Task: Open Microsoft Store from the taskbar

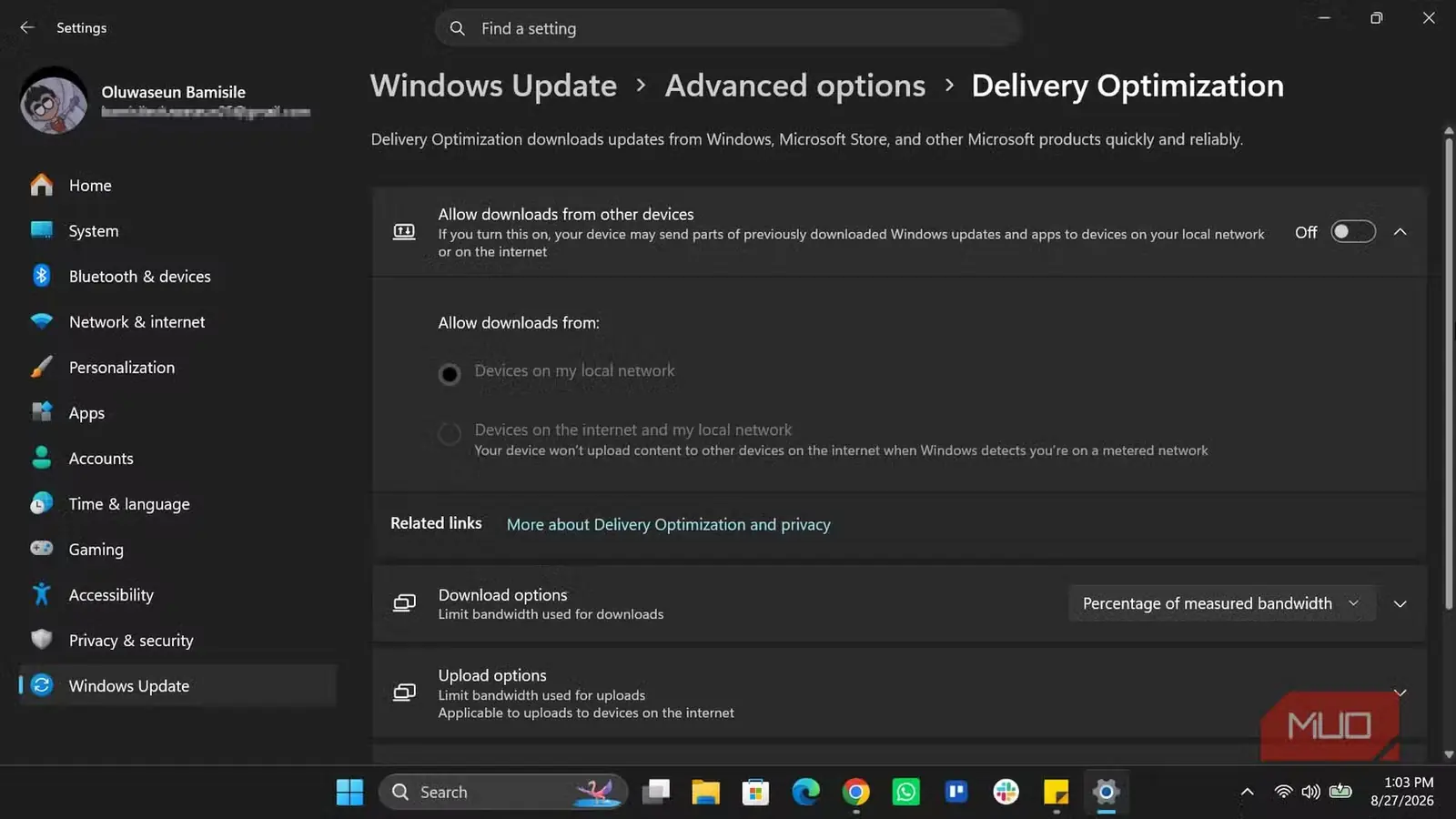Action: [x=755, y=792]
